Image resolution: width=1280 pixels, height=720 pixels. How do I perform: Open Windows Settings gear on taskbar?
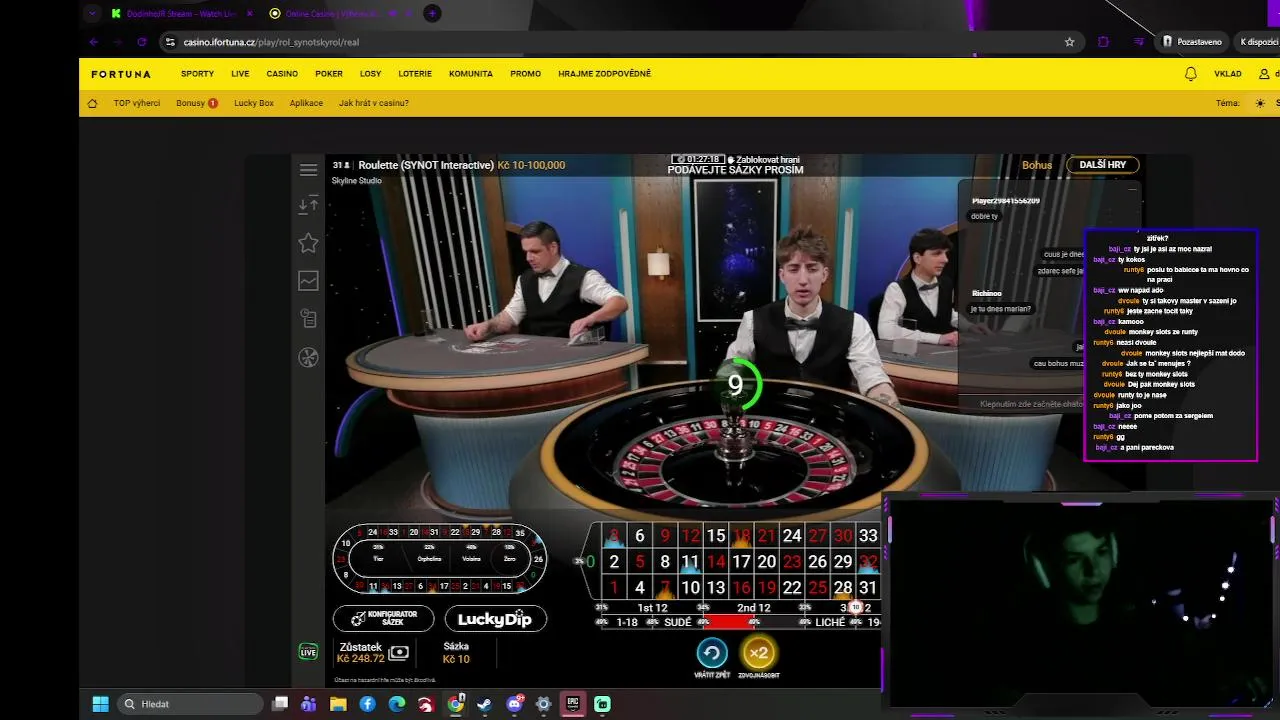tap(544, 704)
